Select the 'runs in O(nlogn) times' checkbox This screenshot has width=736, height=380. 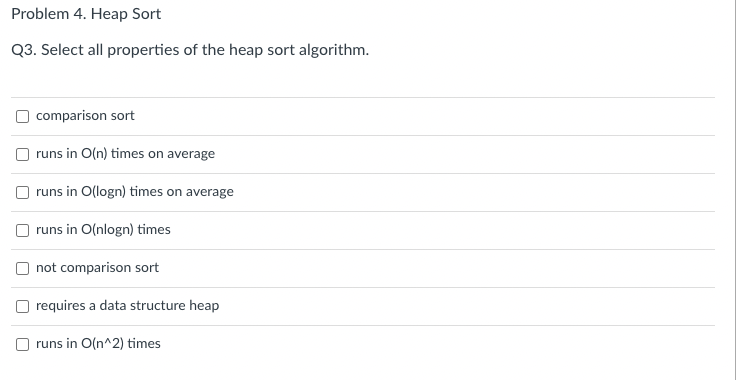[x=23, y=230]
